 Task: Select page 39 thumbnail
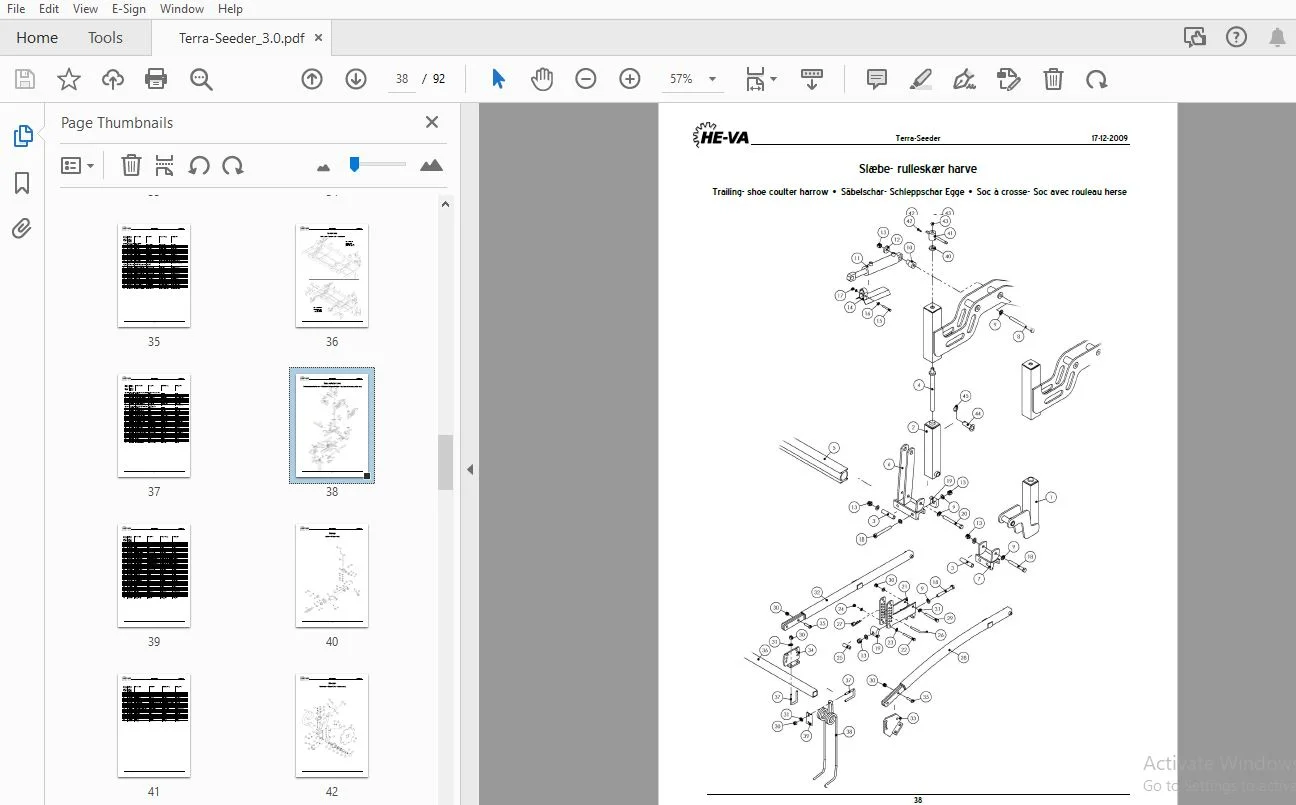(154, 575)
